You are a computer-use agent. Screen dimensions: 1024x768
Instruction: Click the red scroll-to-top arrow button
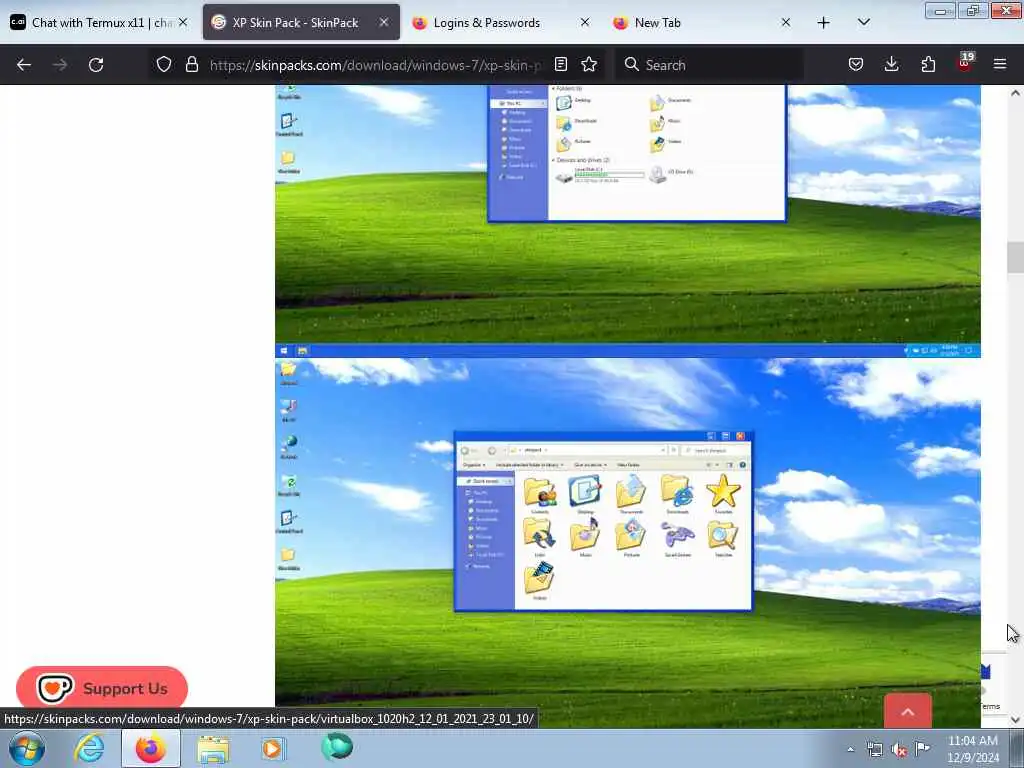pyautogui.click(x=908, y=711)
